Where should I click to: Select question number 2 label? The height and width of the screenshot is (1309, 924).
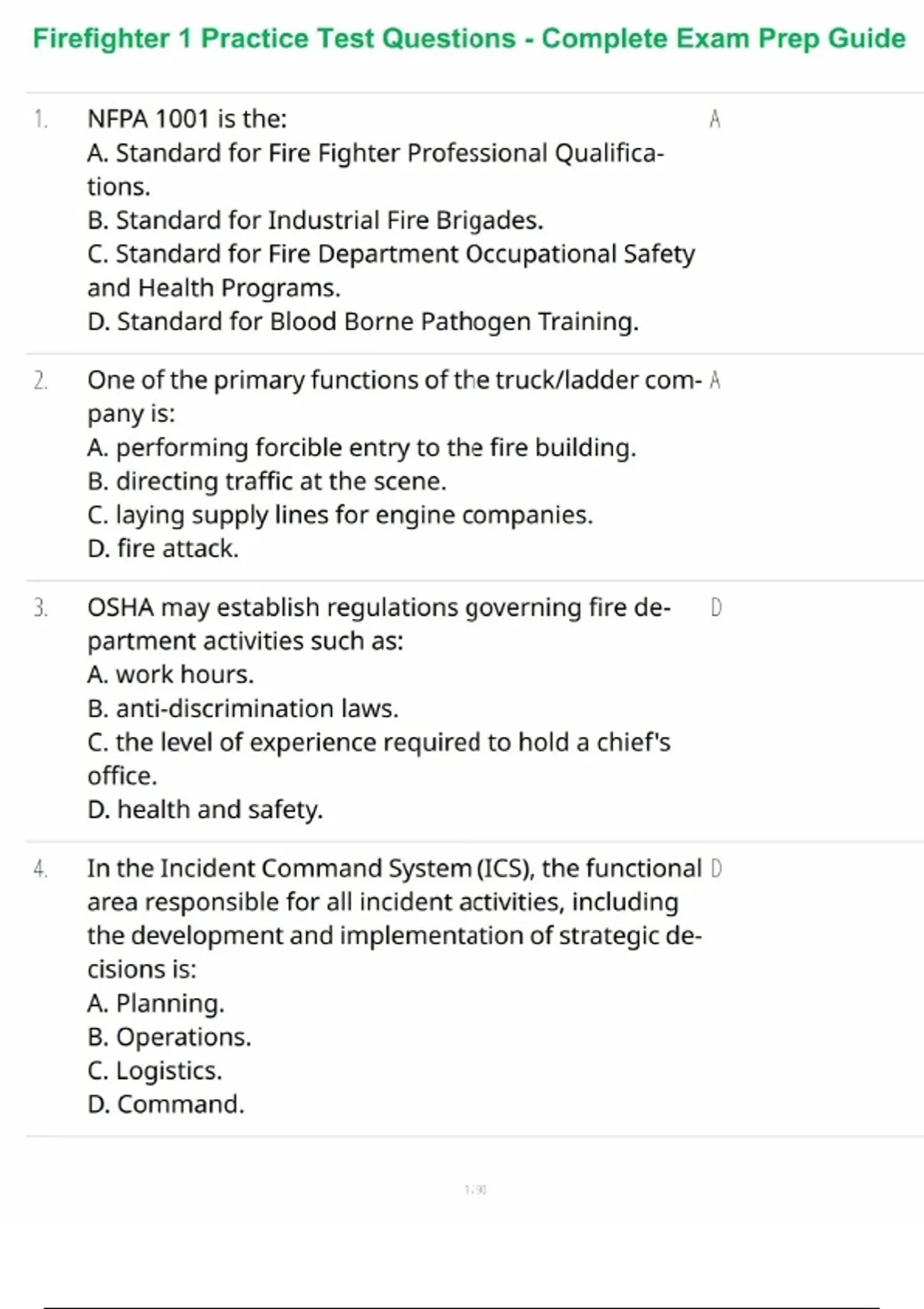[x=41, y=380]
